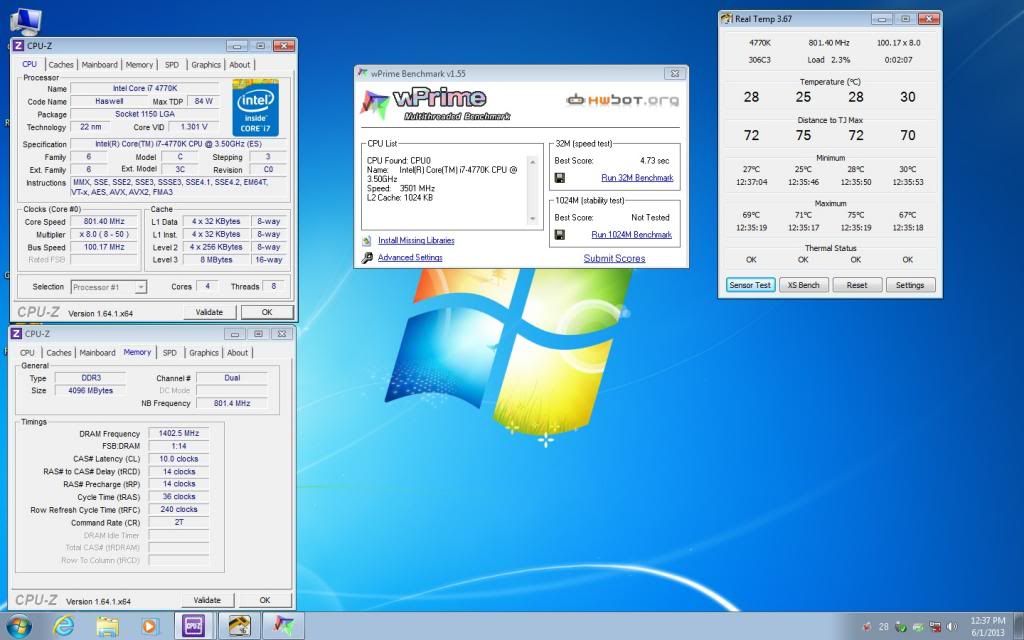
Task: Switch to Mainboard tab in upper CPU-Z window
Action: (99, 65)
